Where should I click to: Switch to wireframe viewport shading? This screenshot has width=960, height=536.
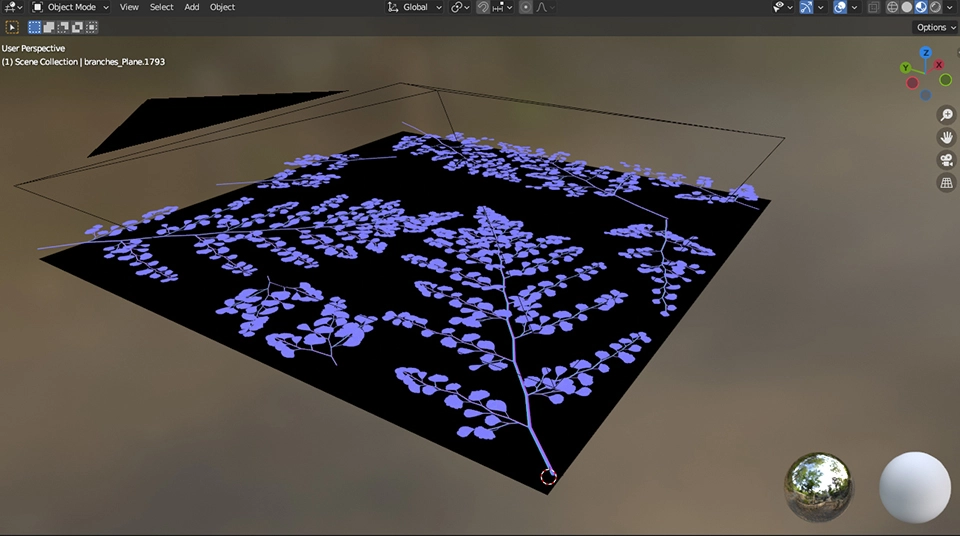pyautogui.click(x=892, y=7)
